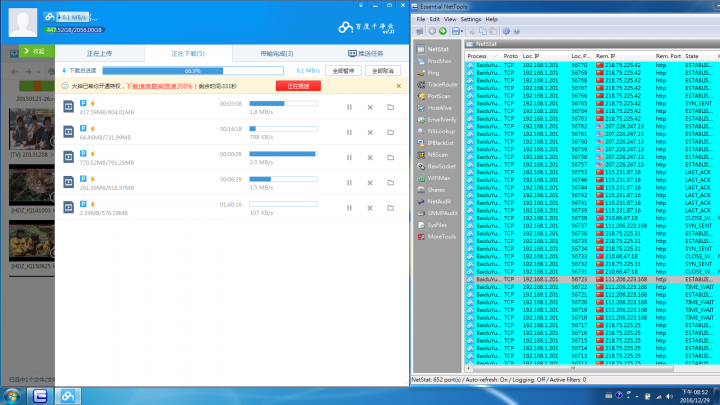The height and width of the screenshot is (405, 720).
Task: Open the EmailVerify tool
Action: (x=437, y=119)
